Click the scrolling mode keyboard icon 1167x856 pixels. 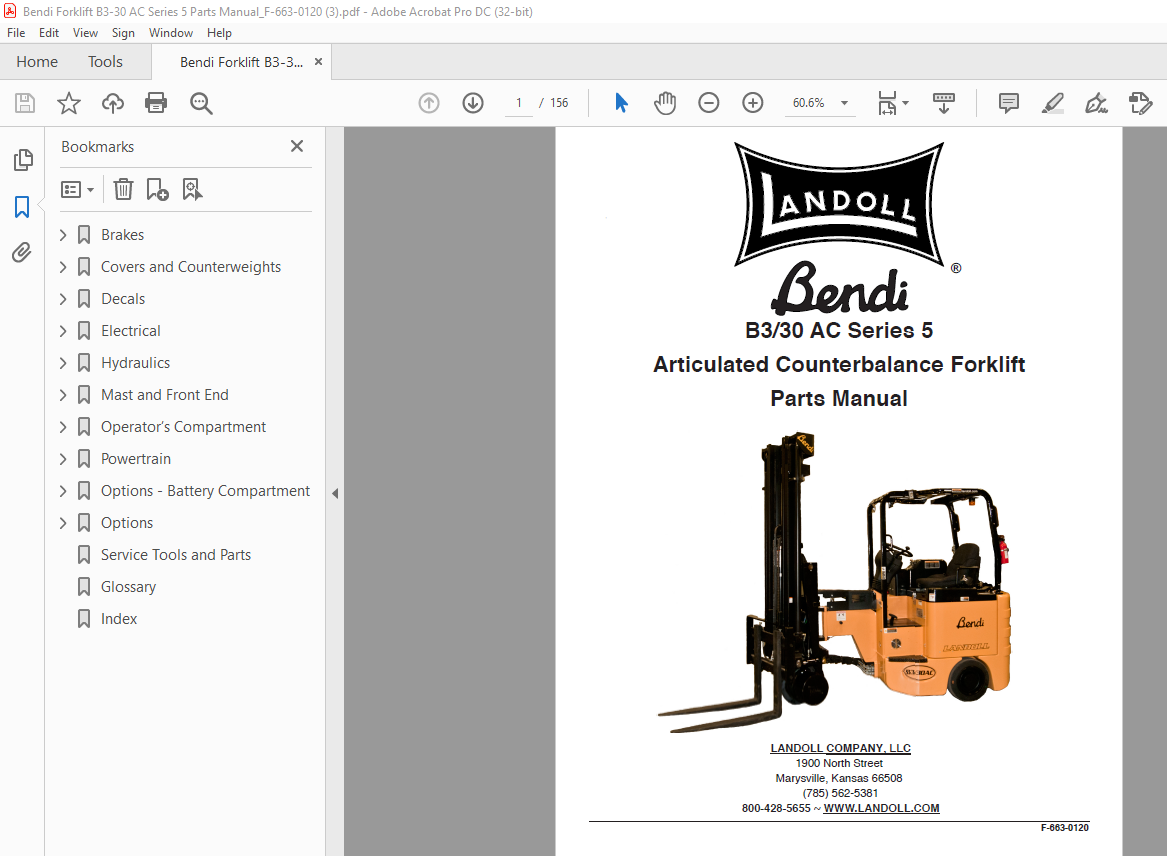944,103
